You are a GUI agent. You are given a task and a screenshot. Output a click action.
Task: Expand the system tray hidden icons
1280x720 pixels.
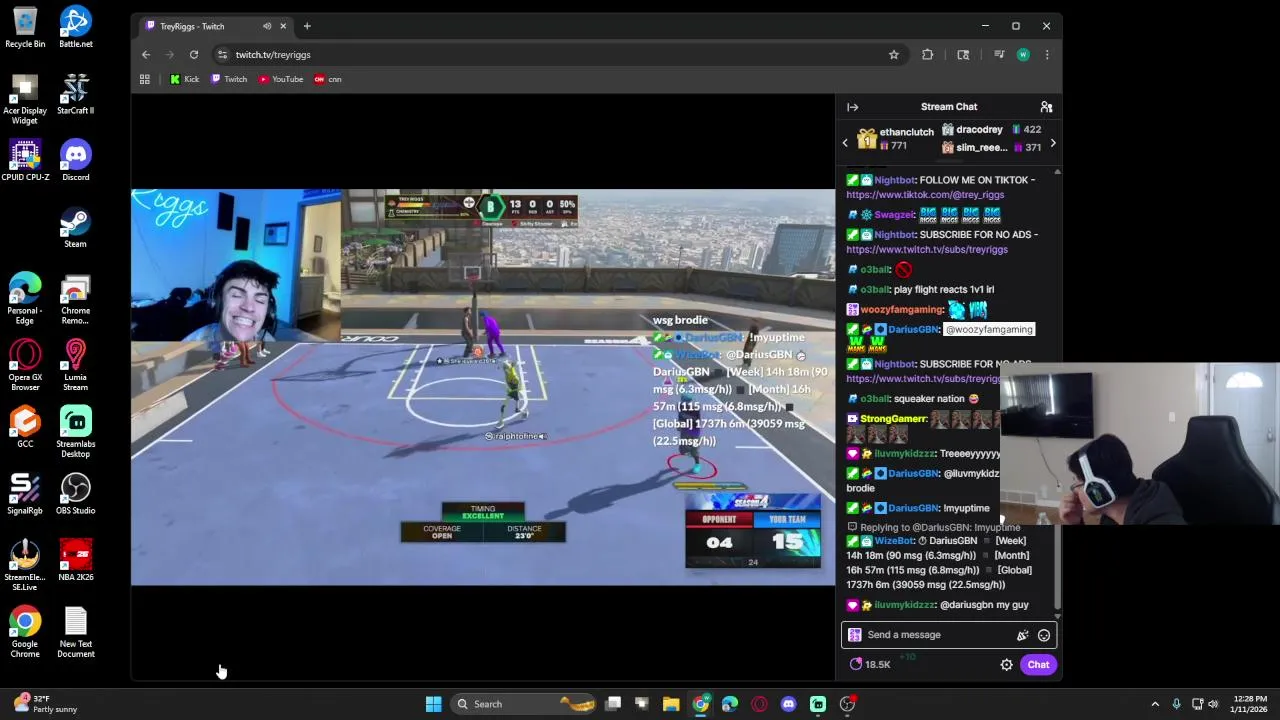pyautogui.click(x=1155, y=704)
